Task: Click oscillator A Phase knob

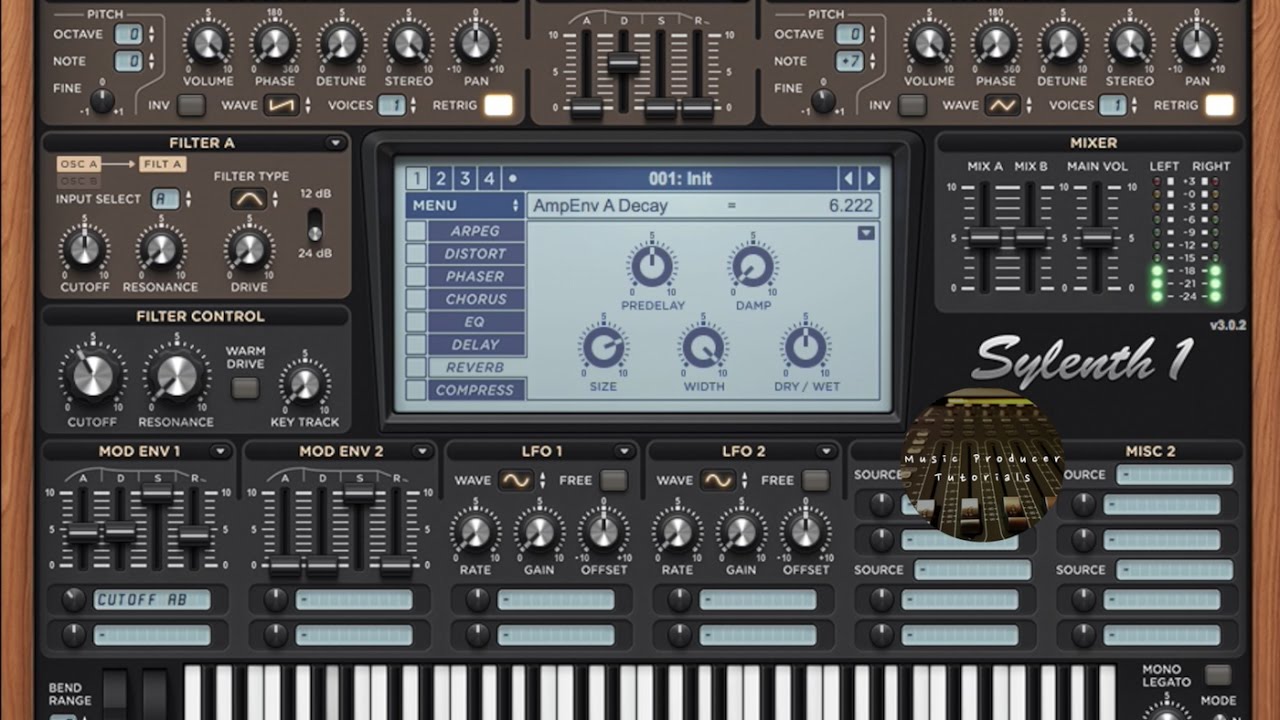Action: (274, 44)
